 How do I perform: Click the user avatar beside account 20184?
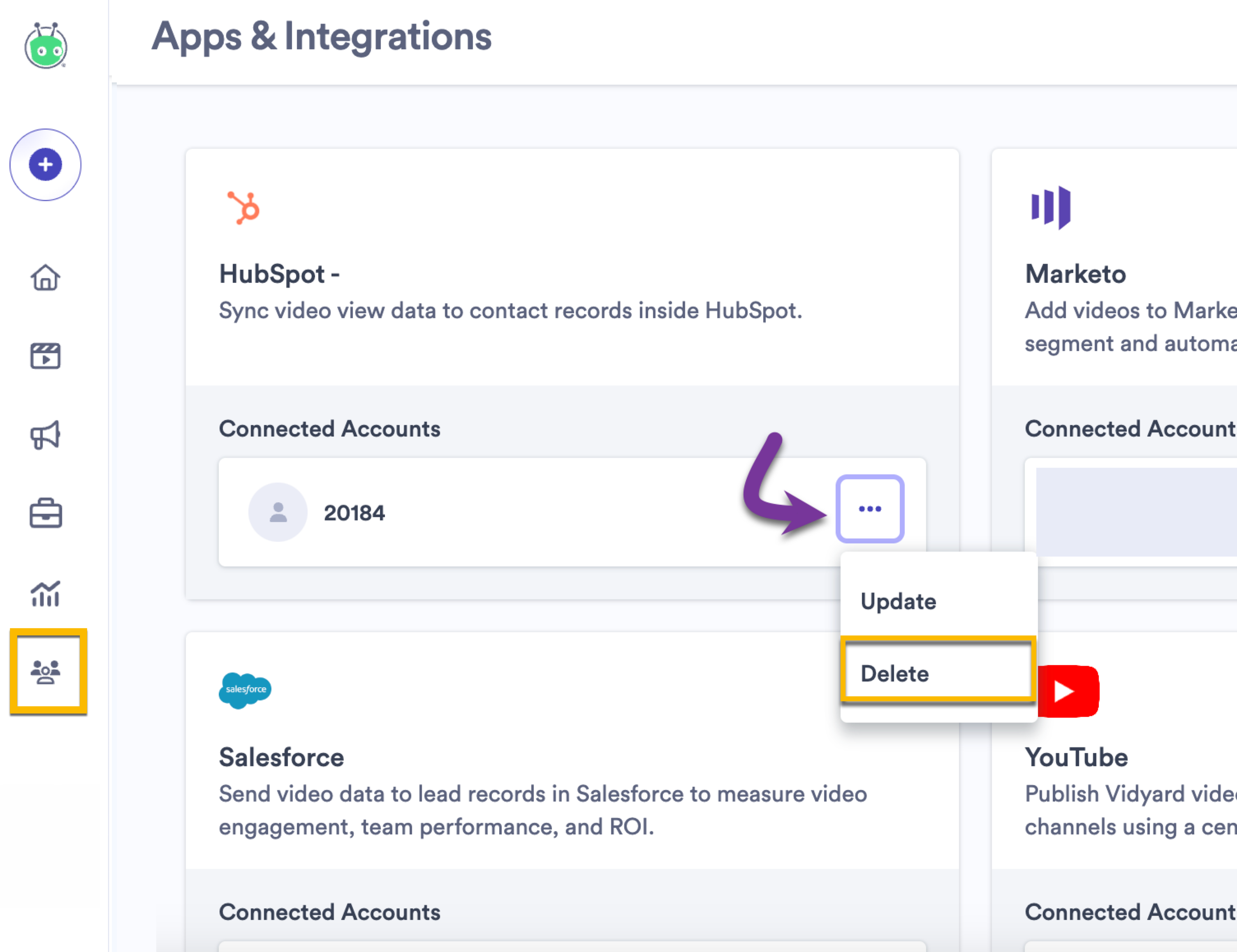[x=278, y=511]
